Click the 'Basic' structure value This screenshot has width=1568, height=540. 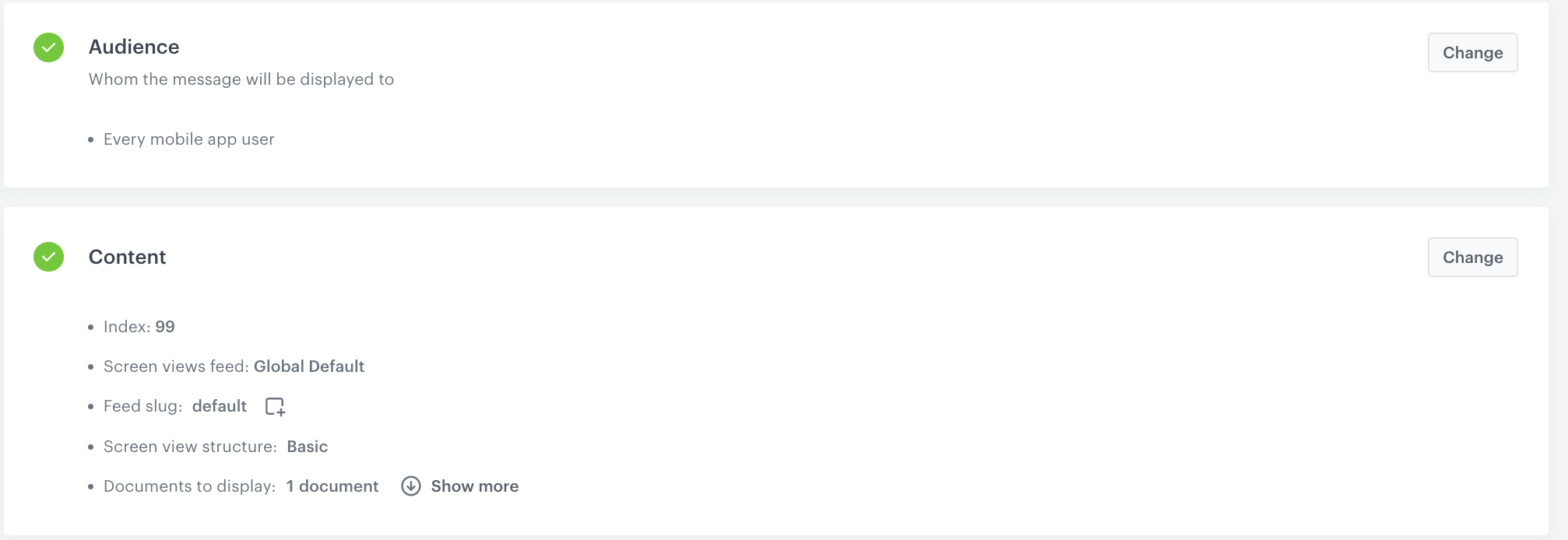pos(308,447)
